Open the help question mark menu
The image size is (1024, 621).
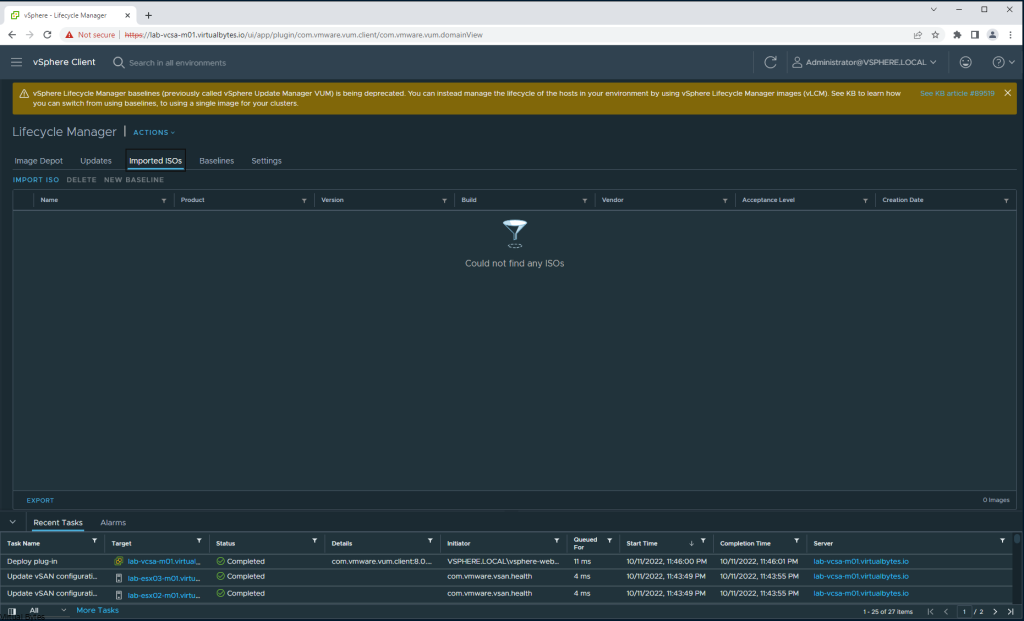(1003, 62)
